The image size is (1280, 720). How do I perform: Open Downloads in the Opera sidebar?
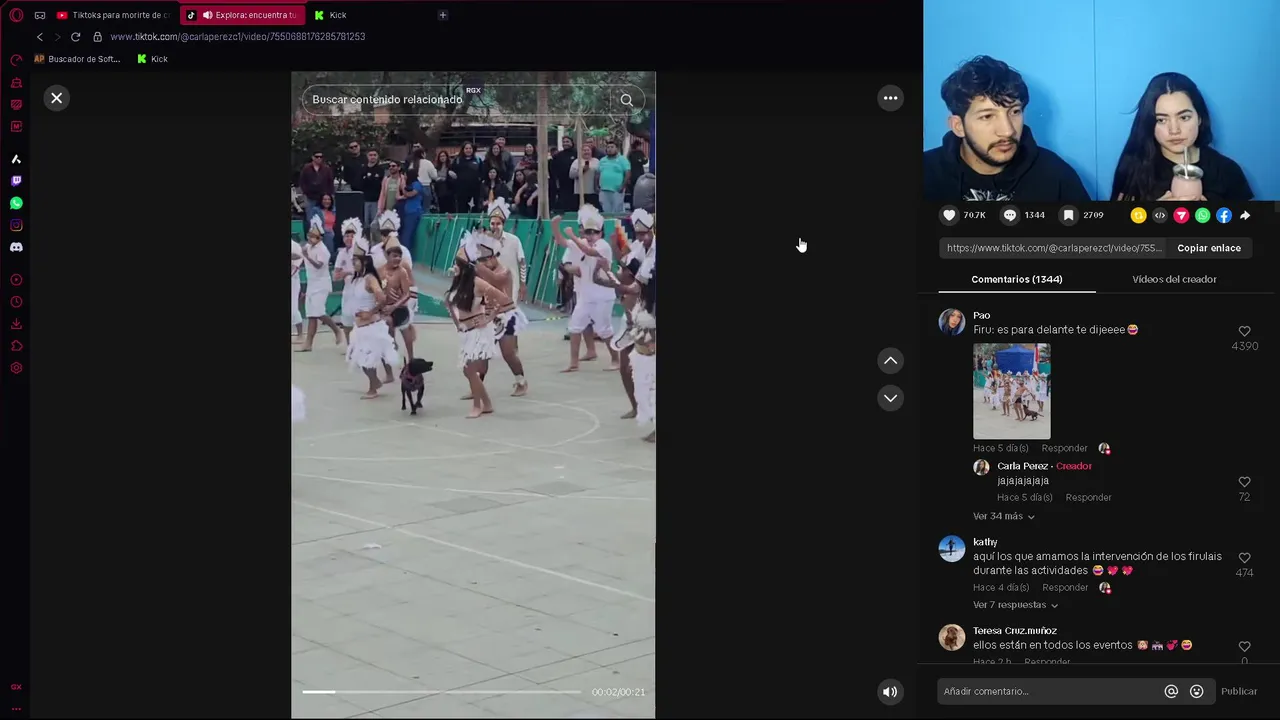16,324
